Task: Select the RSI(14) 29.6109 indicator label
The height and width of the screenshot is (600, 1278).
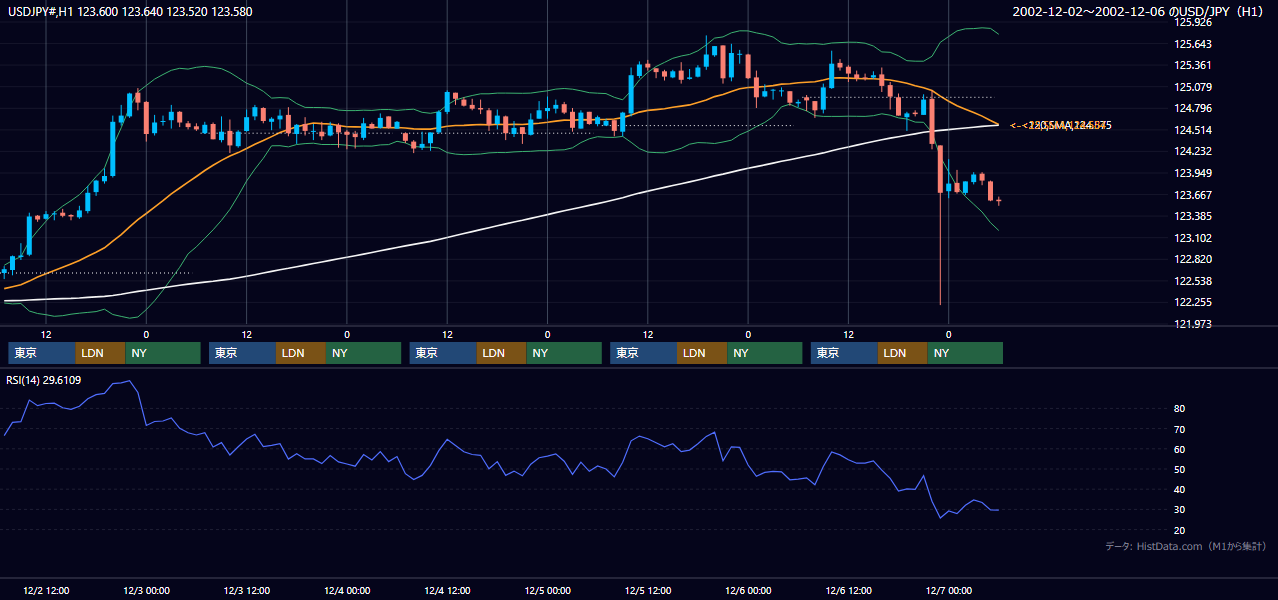Action: pyautogui.click(x=43, y=380)
